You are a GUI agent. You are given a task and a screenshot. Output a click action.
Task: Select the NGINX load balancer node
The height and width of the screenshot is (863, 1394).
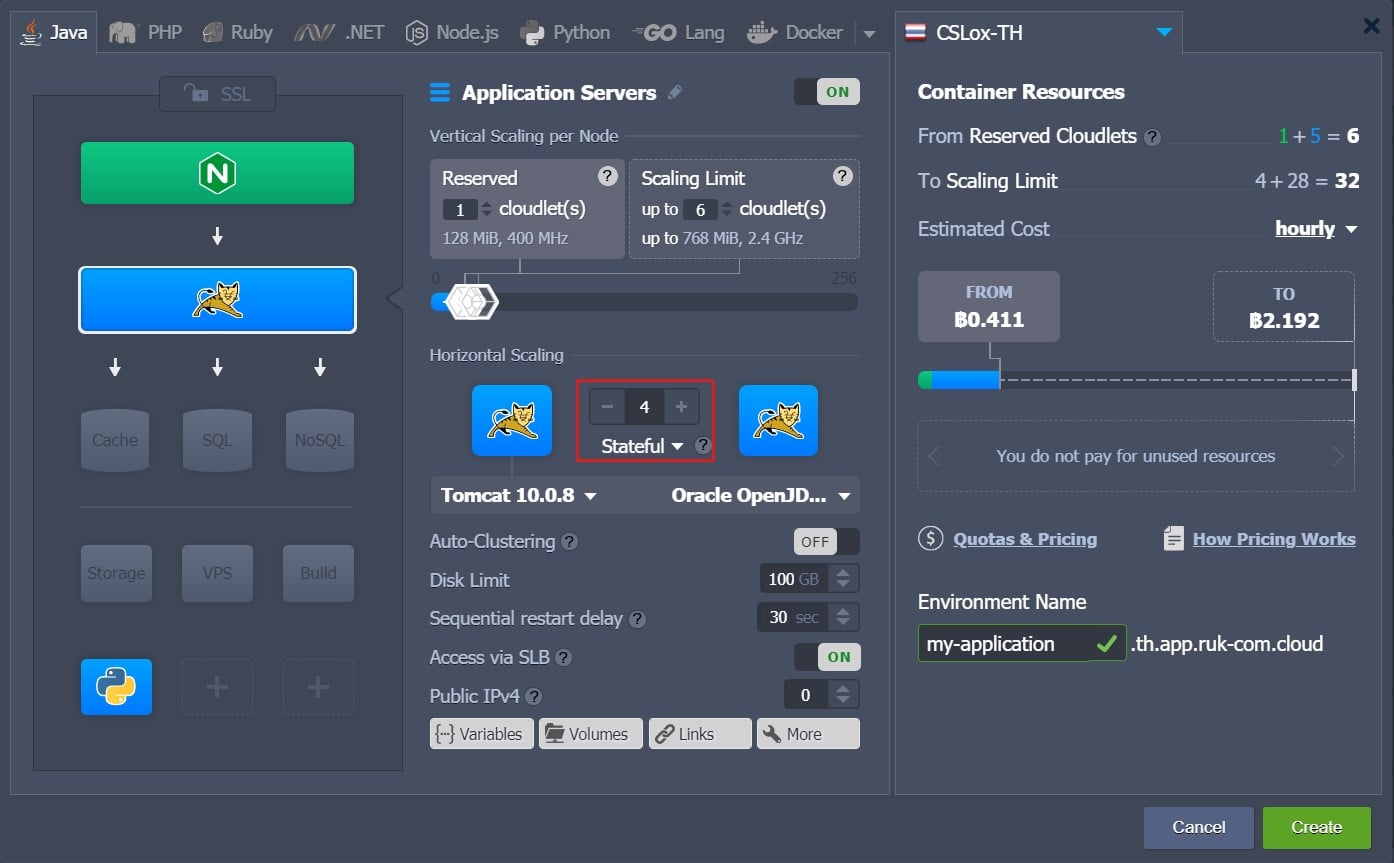217,173
